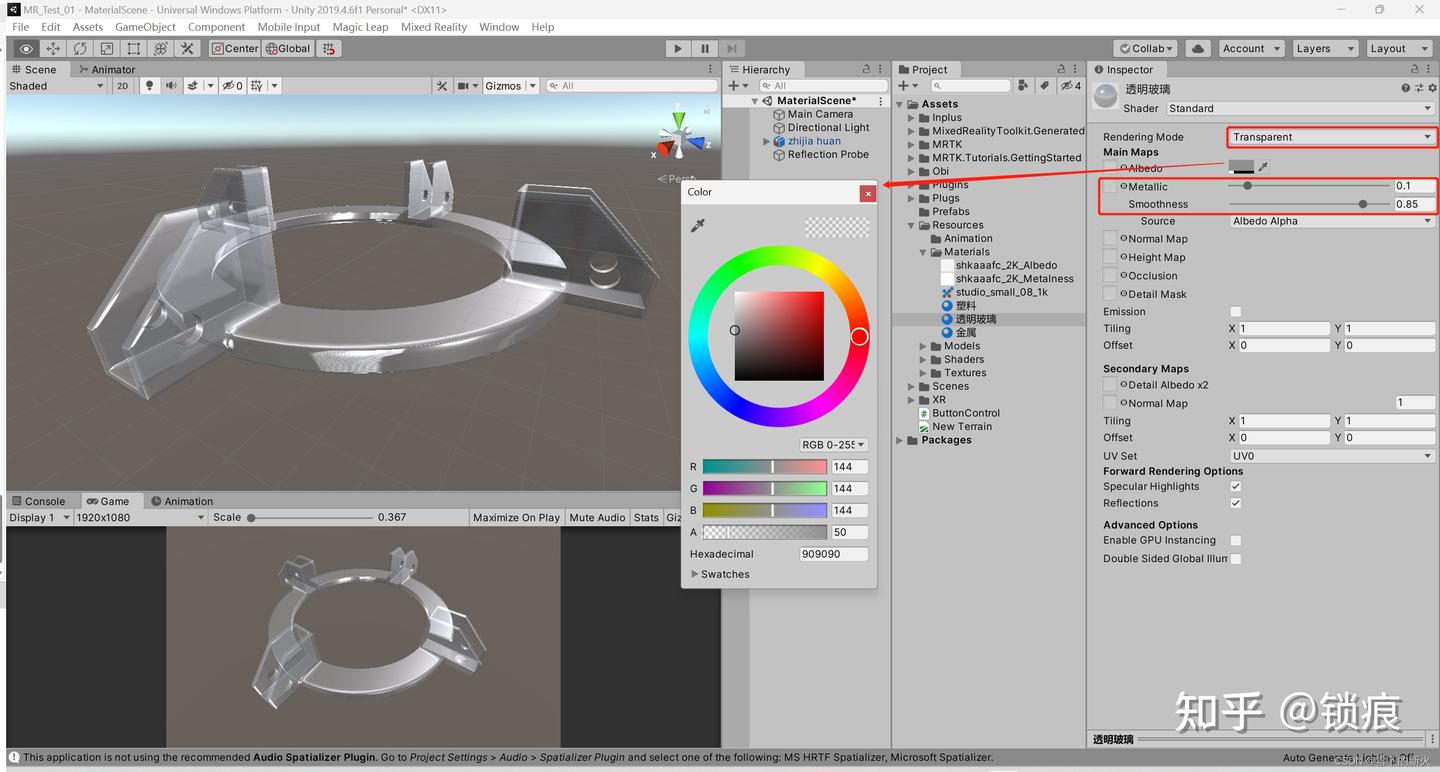Lock the Hierarchy panel
This screenshot has width=1440, height=772.
click(x=867, y=69)
